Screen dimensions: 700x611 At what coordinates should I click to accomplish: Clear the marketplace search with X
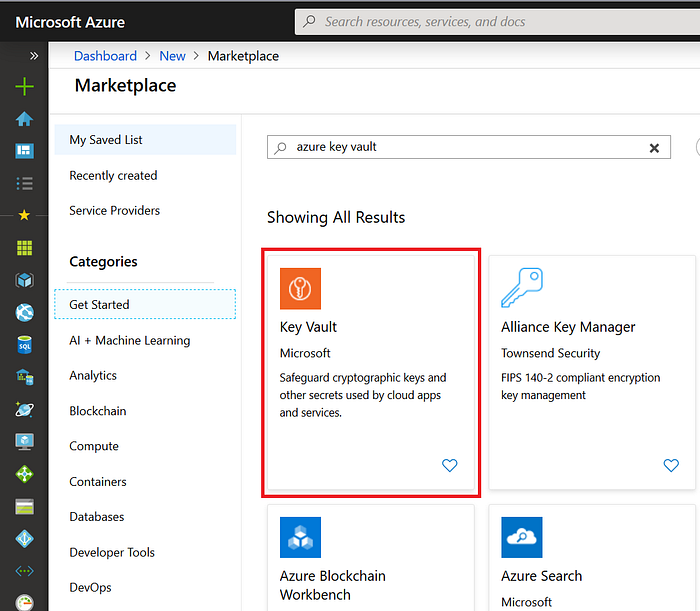[654, 148]
